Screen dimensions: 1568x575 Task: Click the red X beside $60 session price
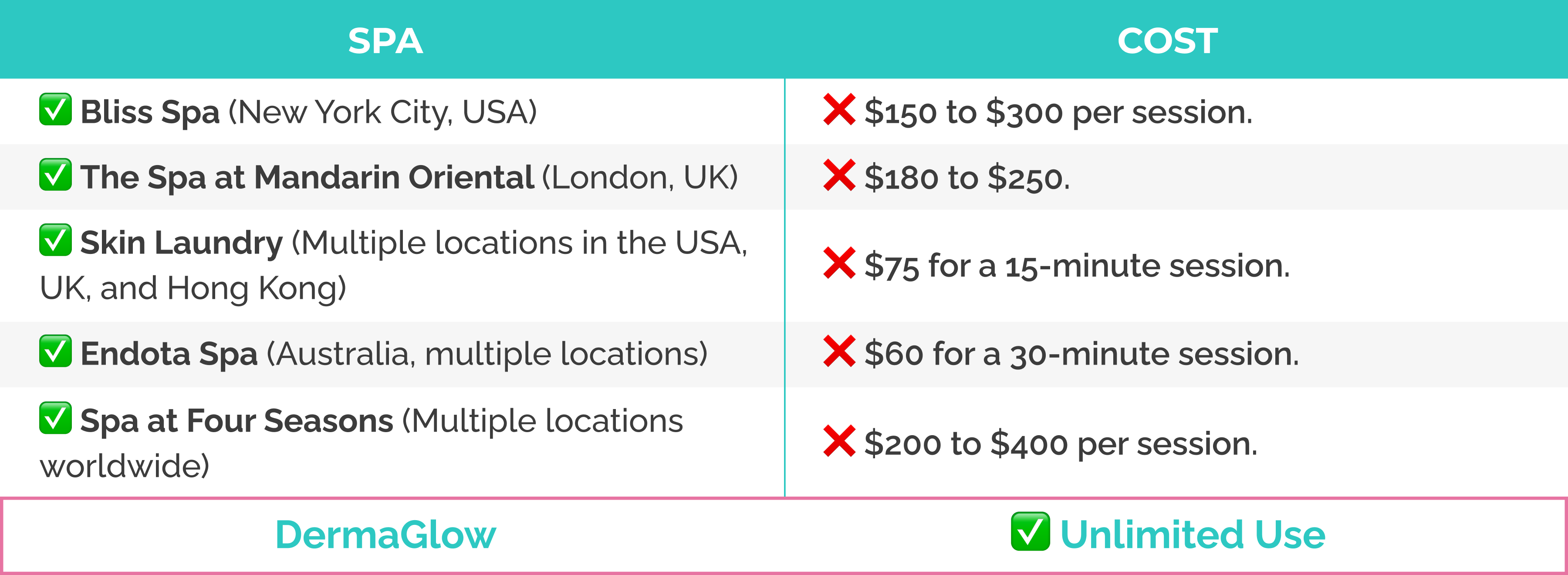[839, 351]
